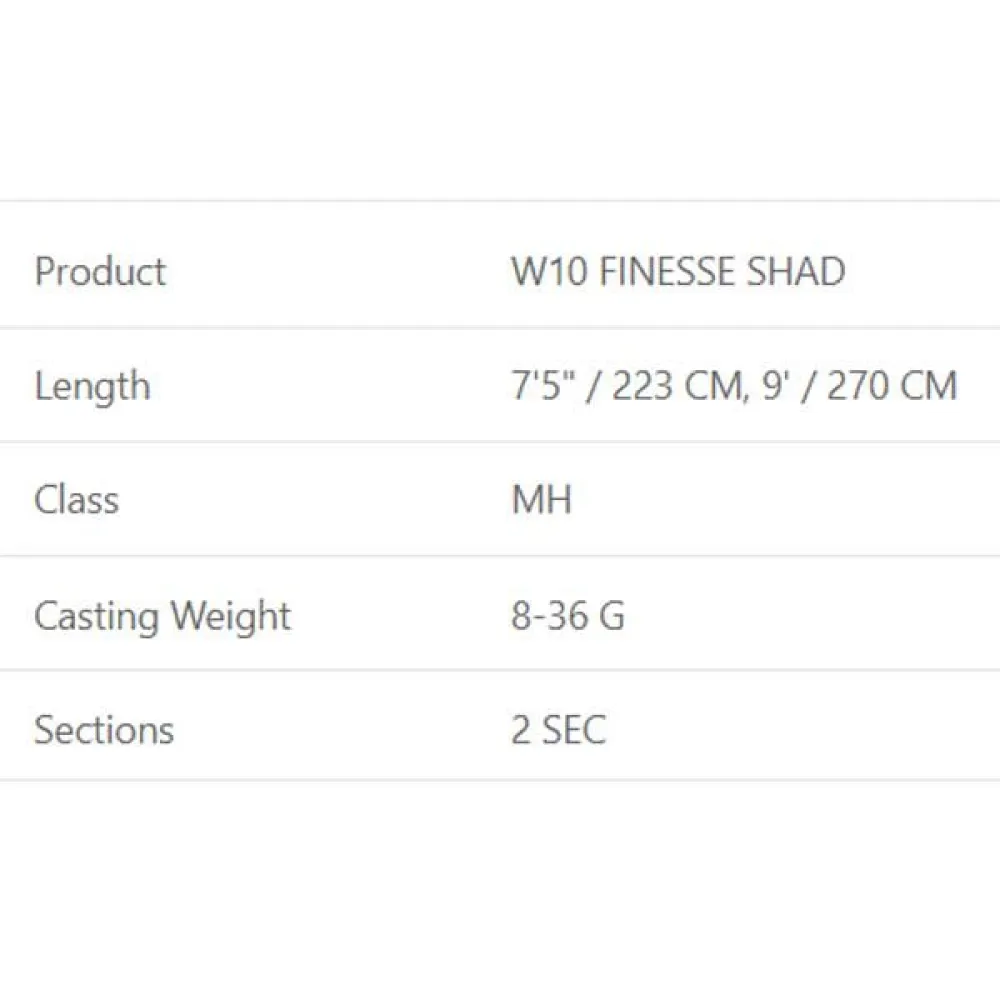Click the 7'5" length measurement
The width and height of the screenshot is (1000, 1000).
point(542,386)
